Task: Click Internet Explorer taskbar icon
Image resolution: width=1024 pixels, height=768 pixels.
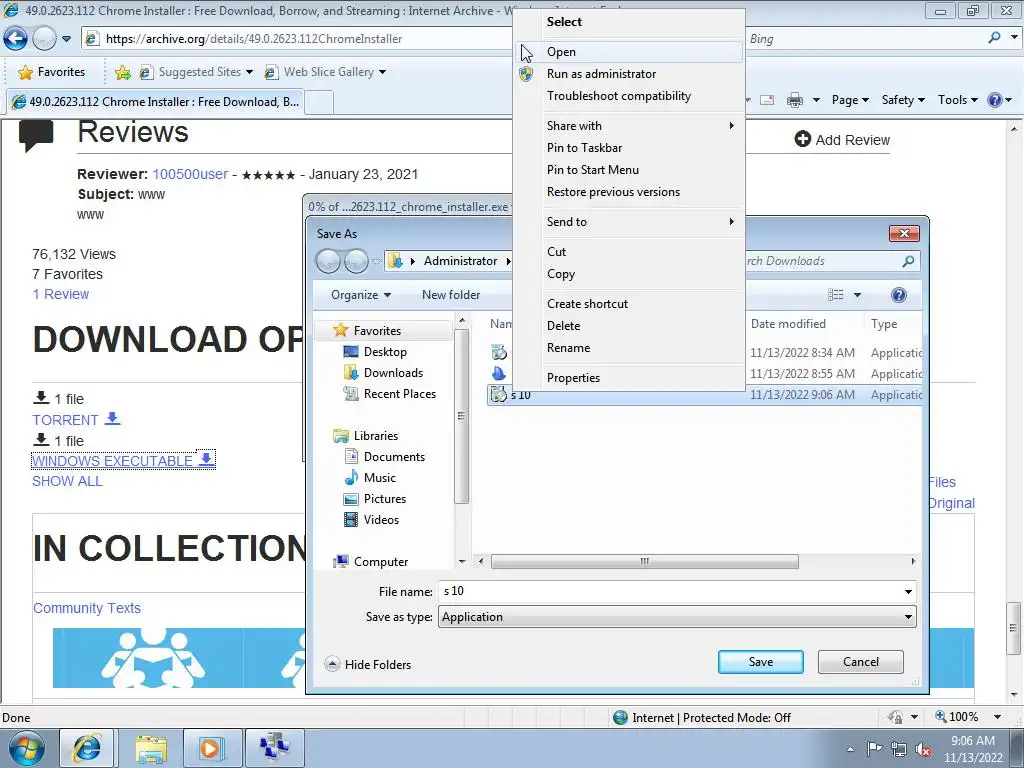Action: (x=87, y=748)
